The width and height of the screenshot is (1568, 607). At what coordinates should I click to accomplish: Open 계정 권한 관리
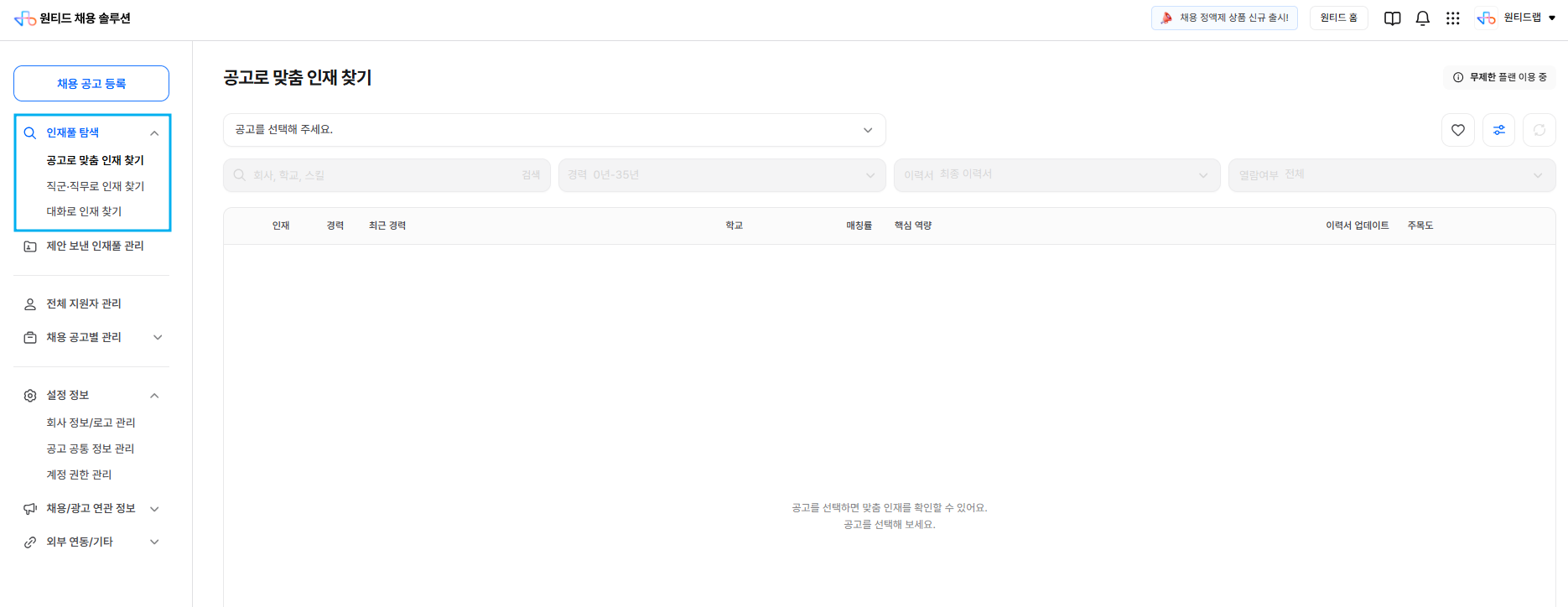(79, 475)
